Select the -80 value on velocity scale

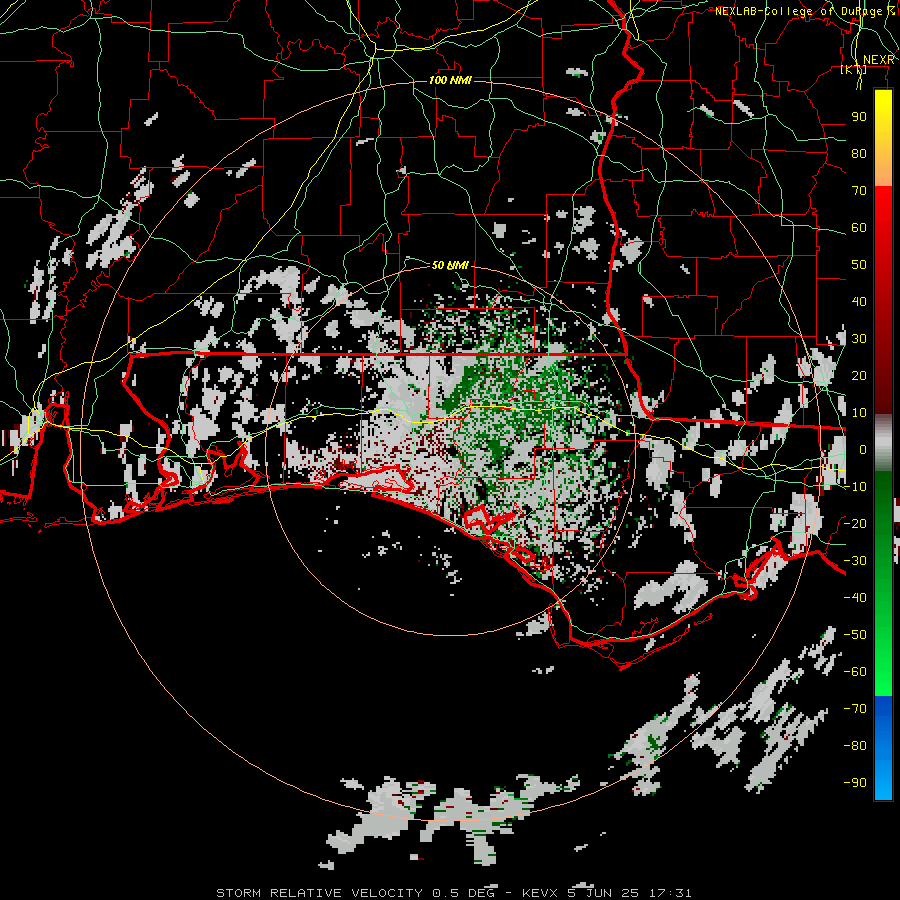pos(855,746)
